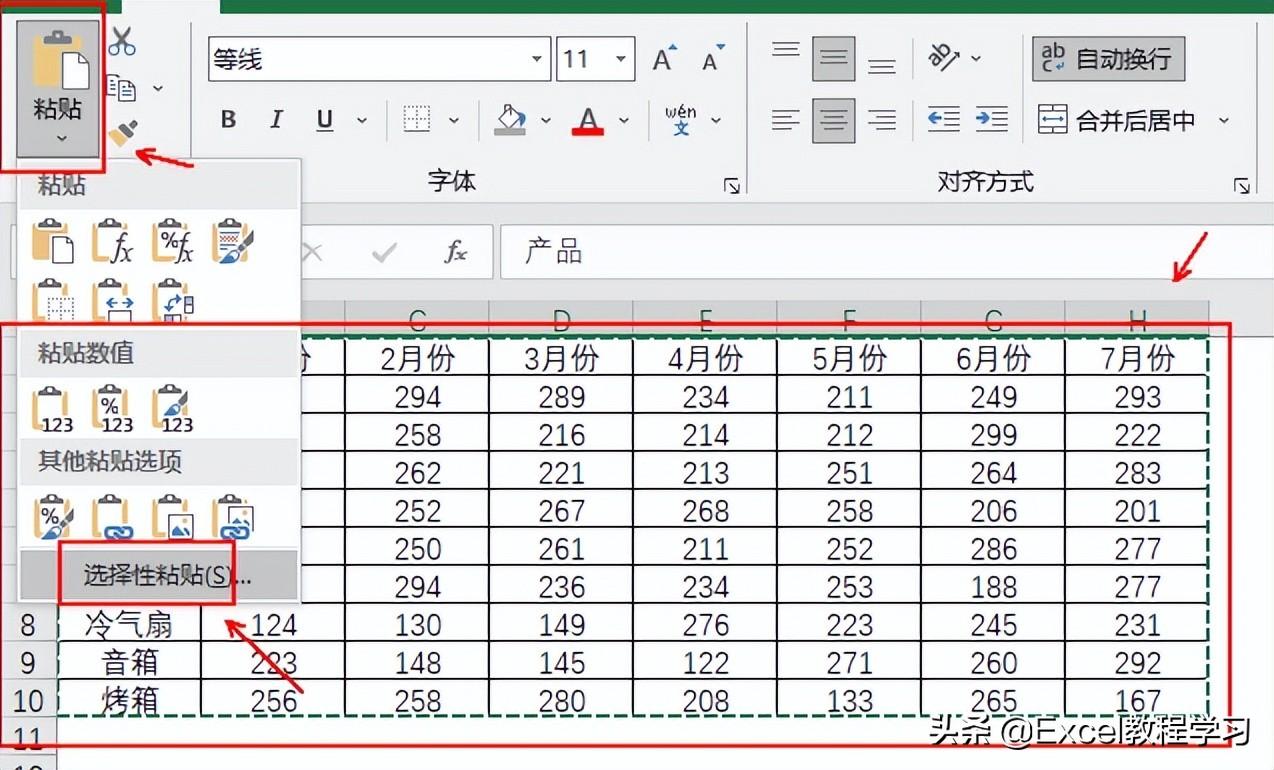Image resolution: width=1274 pixels, height=770 pixels.
Task: Select the Format Painter brush
Action: click(123, 133)
